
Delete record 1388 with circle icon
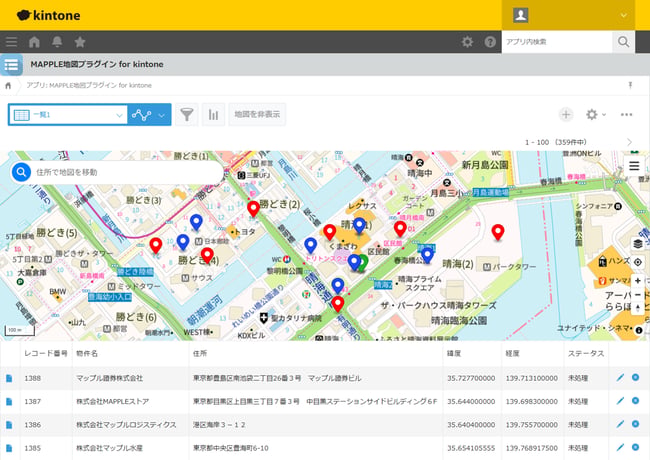pos(635,377)
